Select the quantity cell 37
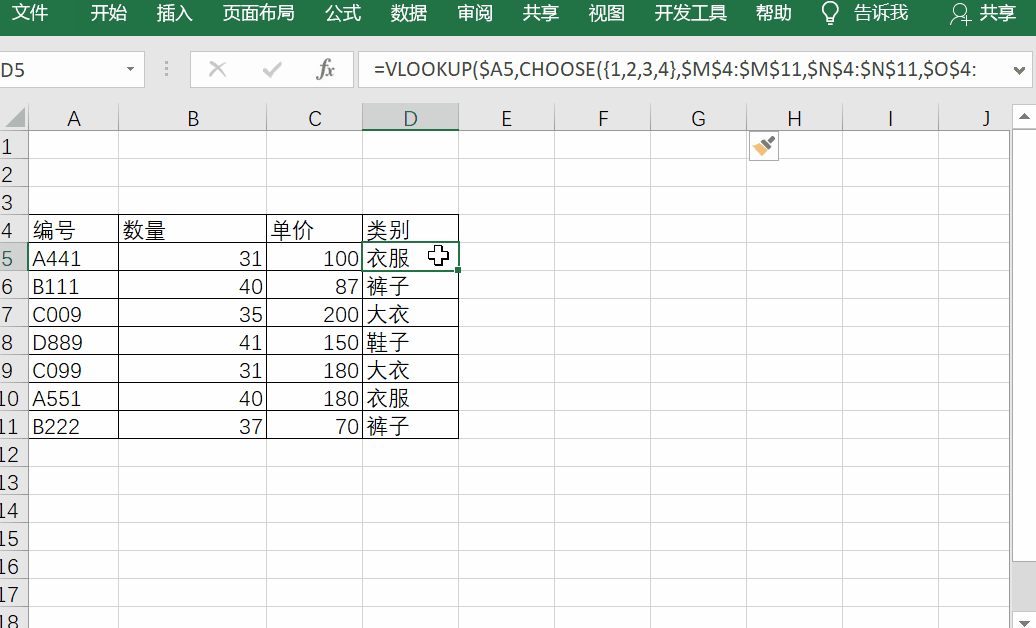 (192, 426)
